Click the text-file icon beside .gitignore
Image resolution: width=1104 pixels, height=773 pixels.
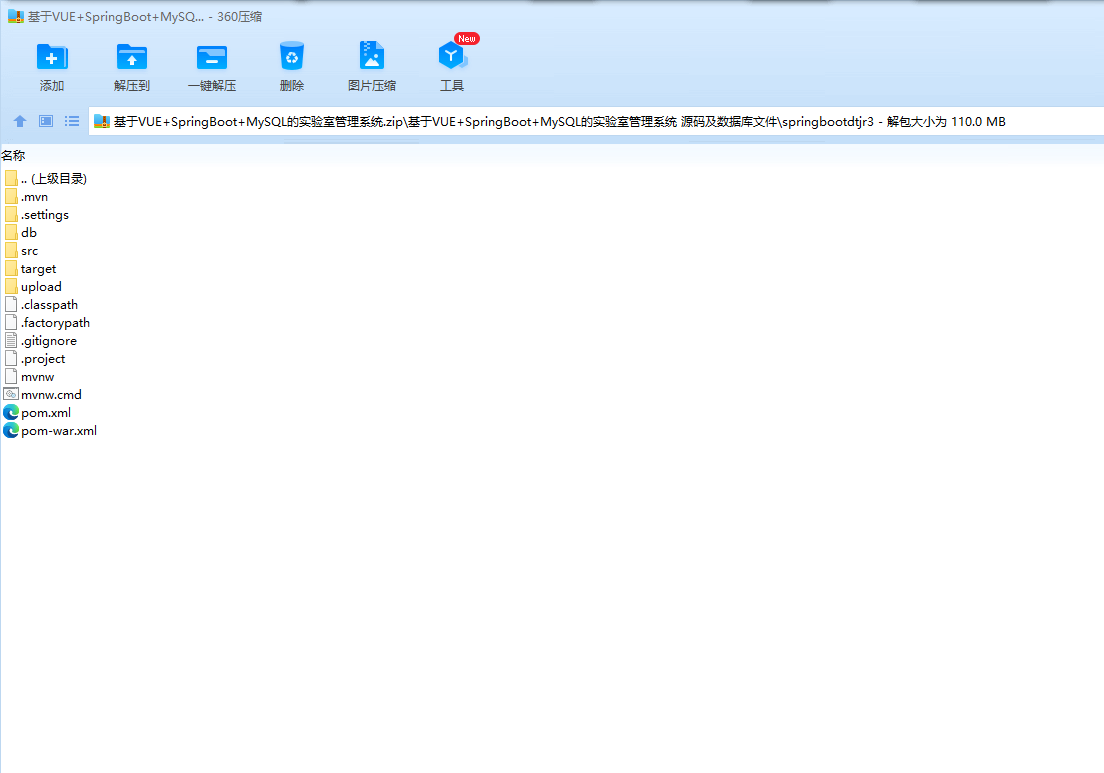pyautogui.click(x=11, y=341)
